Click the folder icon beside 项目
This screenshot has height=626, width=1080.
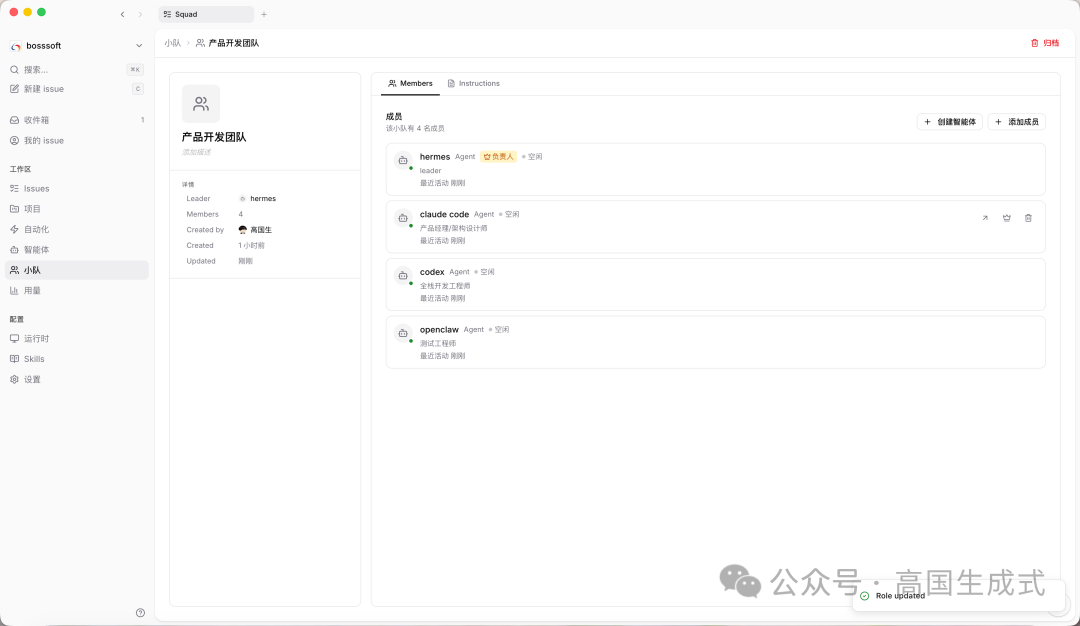tap(14, 209)
